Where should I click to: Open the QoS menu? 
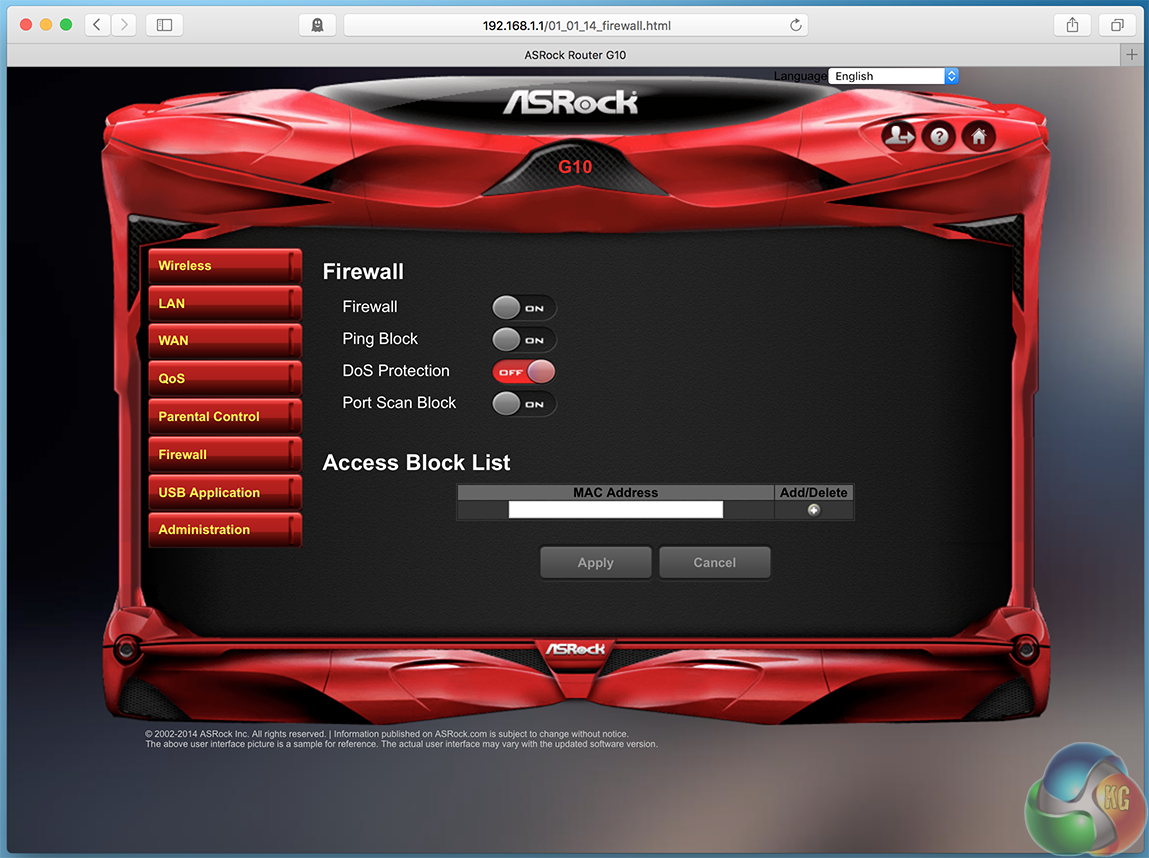[x=224, y=379]
